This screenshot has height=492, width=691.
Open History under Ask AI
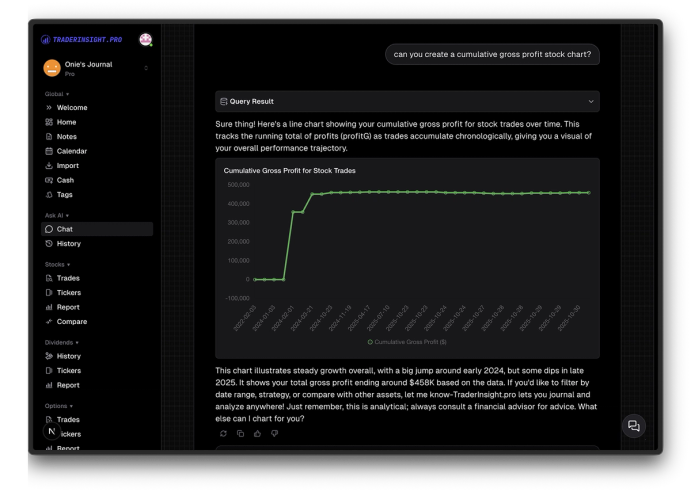point(69,244)
